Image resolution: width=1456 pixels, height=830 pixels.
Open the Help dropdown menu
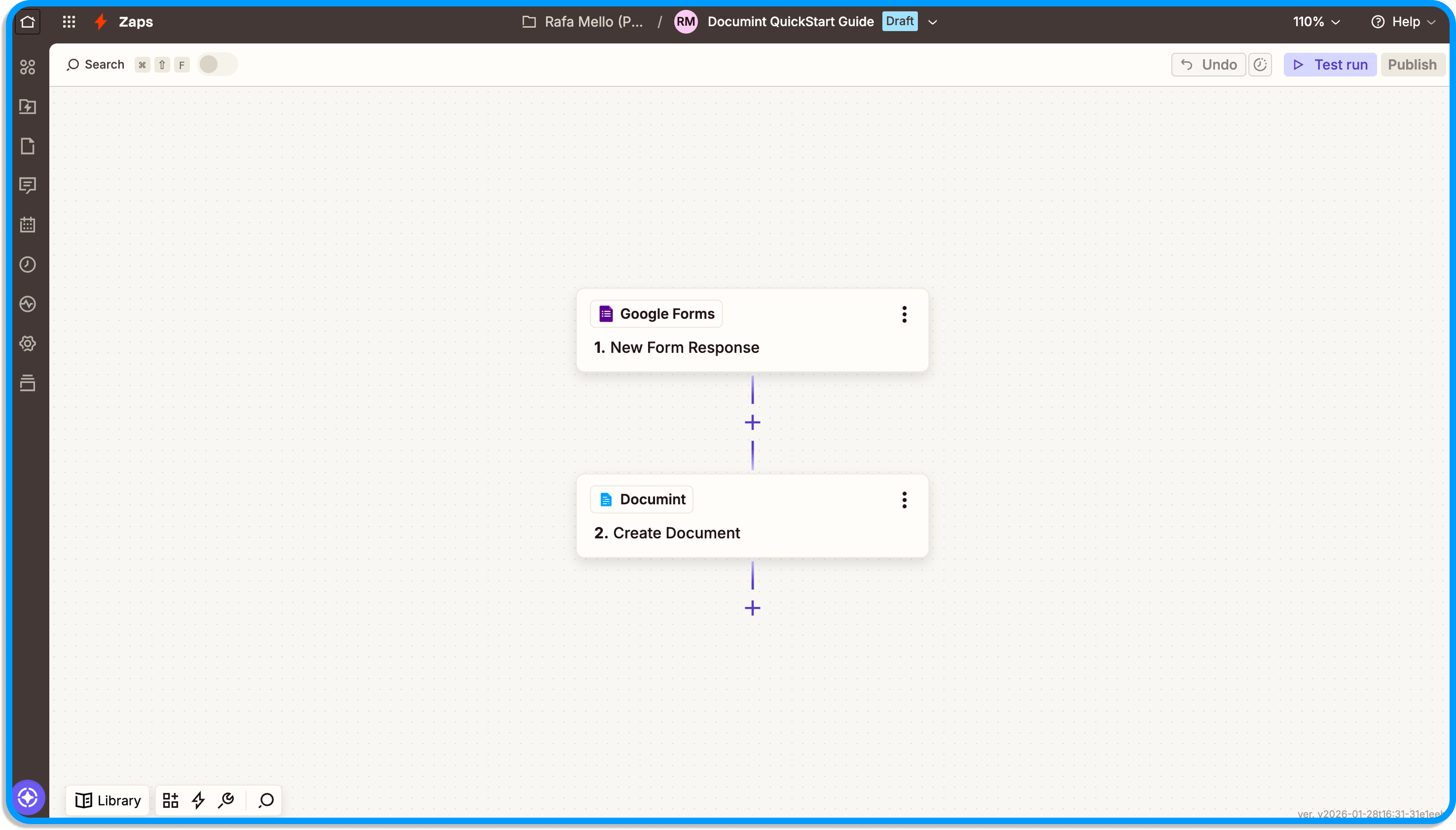(1403, 22)
